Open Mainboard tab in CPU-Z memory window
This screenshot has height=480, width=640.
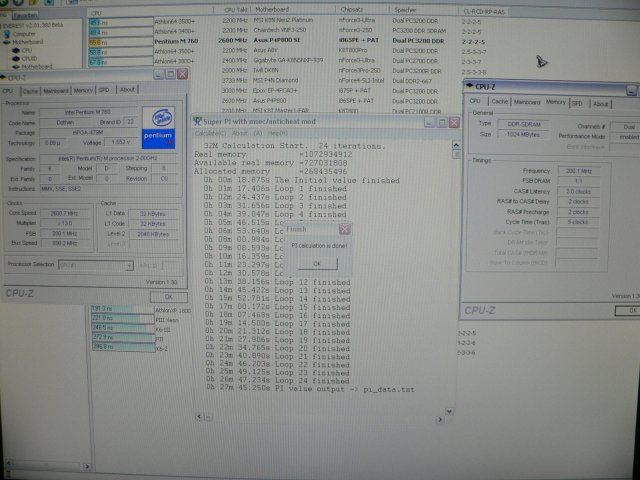pyautogui.click(x=527, y=102)
